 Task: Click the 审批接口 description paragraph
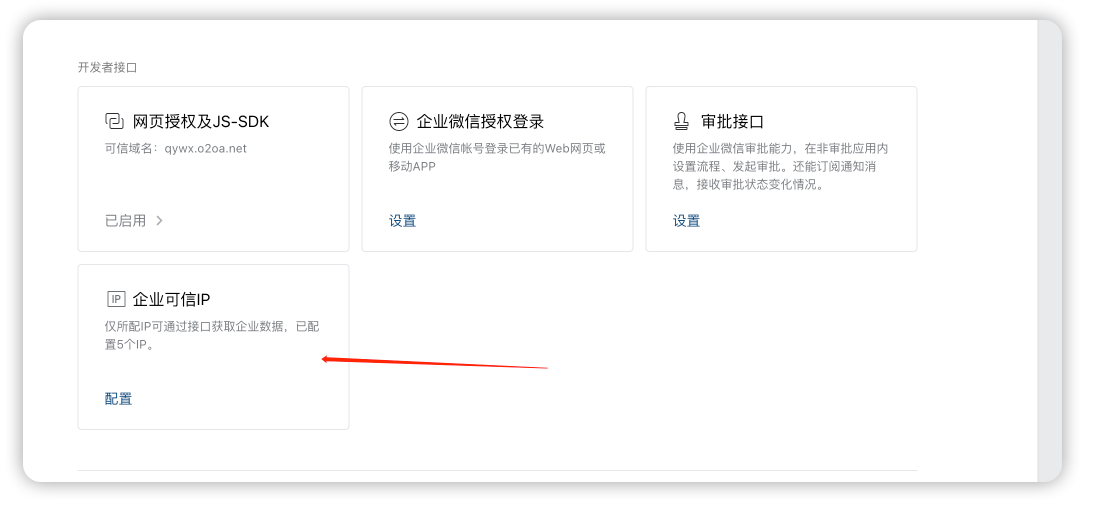point(780,166)
